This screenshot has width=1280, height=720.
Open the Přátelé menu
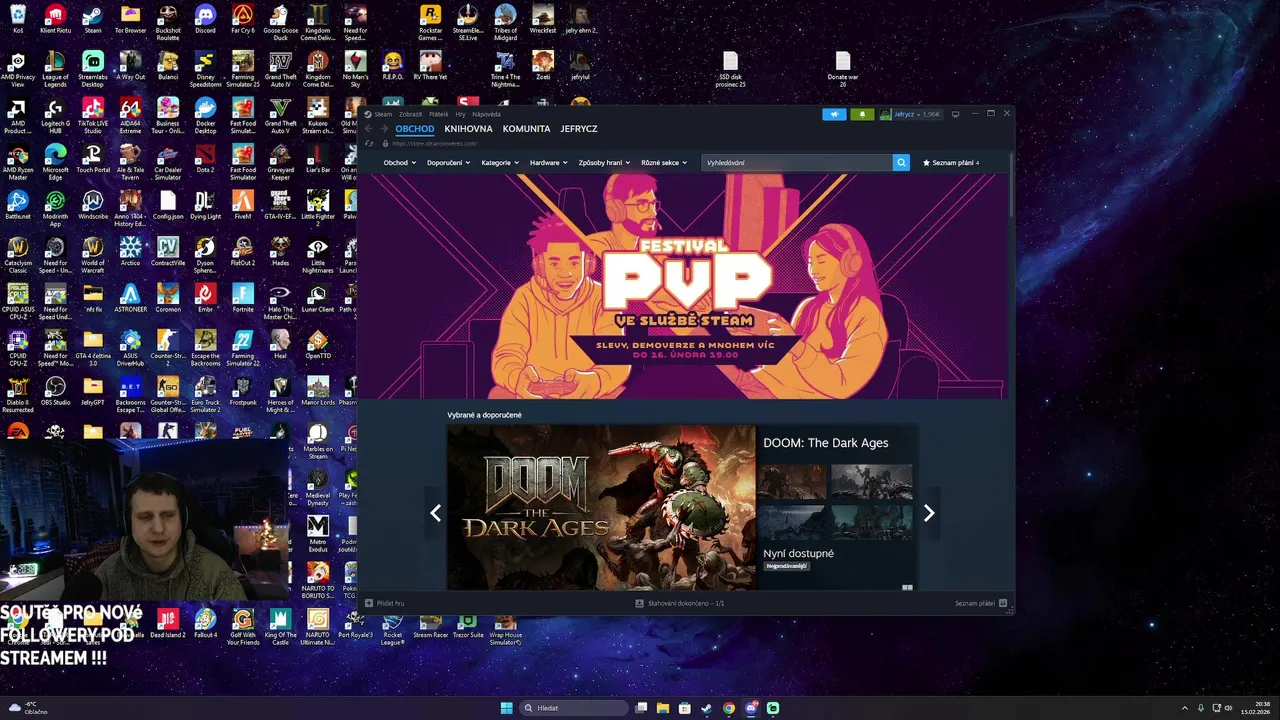point(438,114)
